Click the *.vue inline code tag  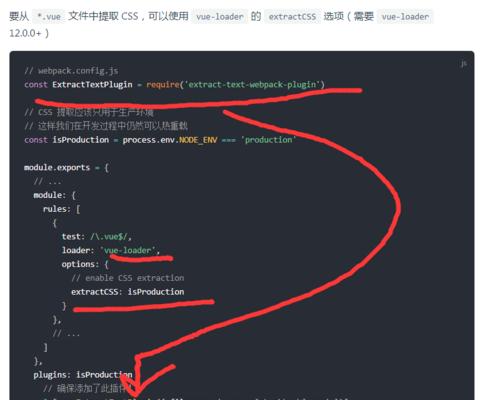click(49, 16)
